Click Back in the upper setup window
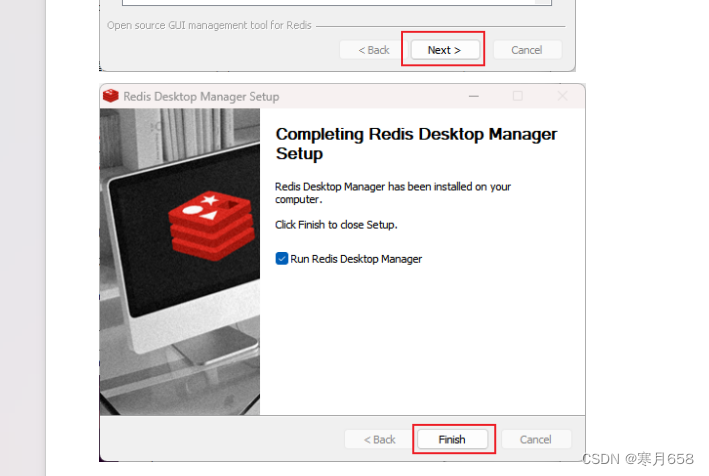The height and width of the screenshot is (476, 709). (x=374, y=50)
